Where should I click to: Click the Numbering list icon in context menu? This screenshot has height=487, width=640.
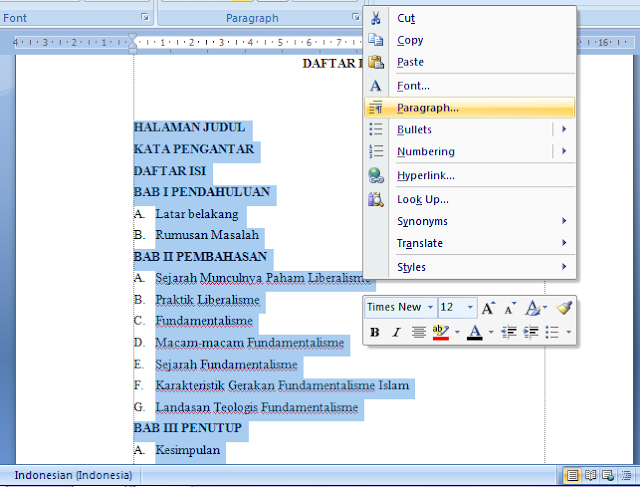(376, 151)
